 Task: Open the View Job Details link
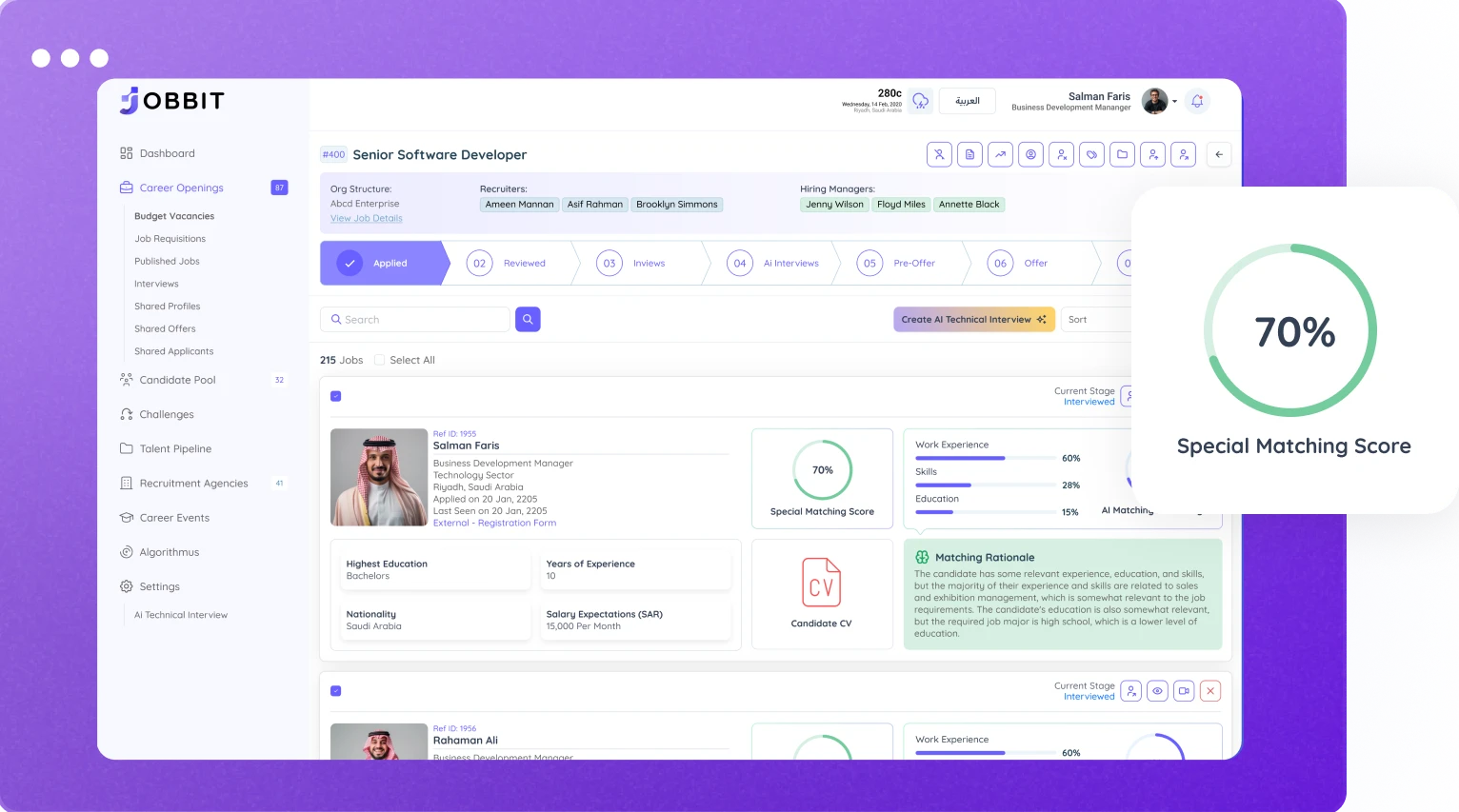point(366,218)
